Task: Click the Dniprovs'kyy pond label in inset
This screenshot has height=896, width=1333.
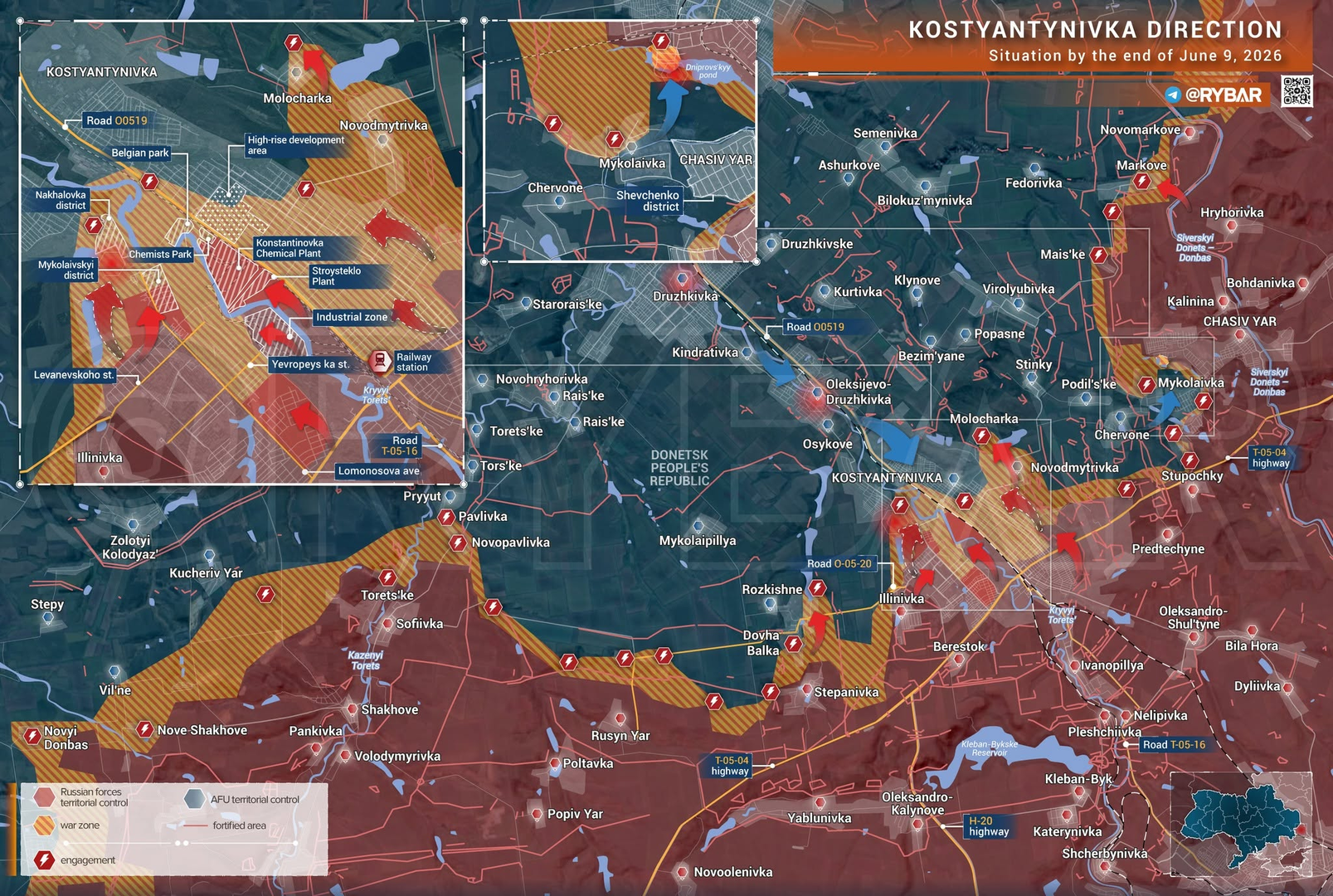Action: click(x=708, y=71)
